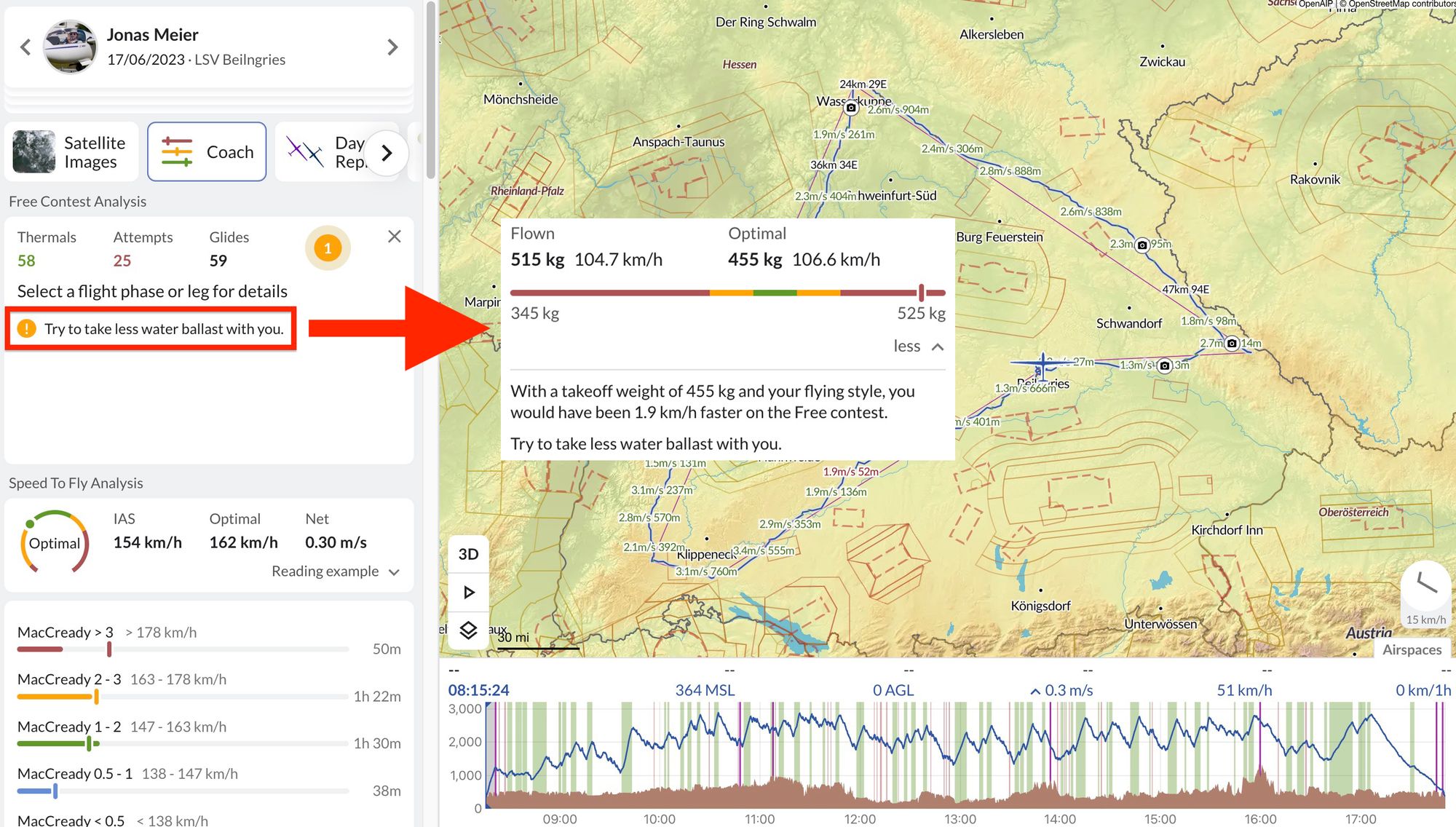1456x827 pixels.
Task: Click camera waypoint near 2.7m/s label
Action: (1232, 343)
